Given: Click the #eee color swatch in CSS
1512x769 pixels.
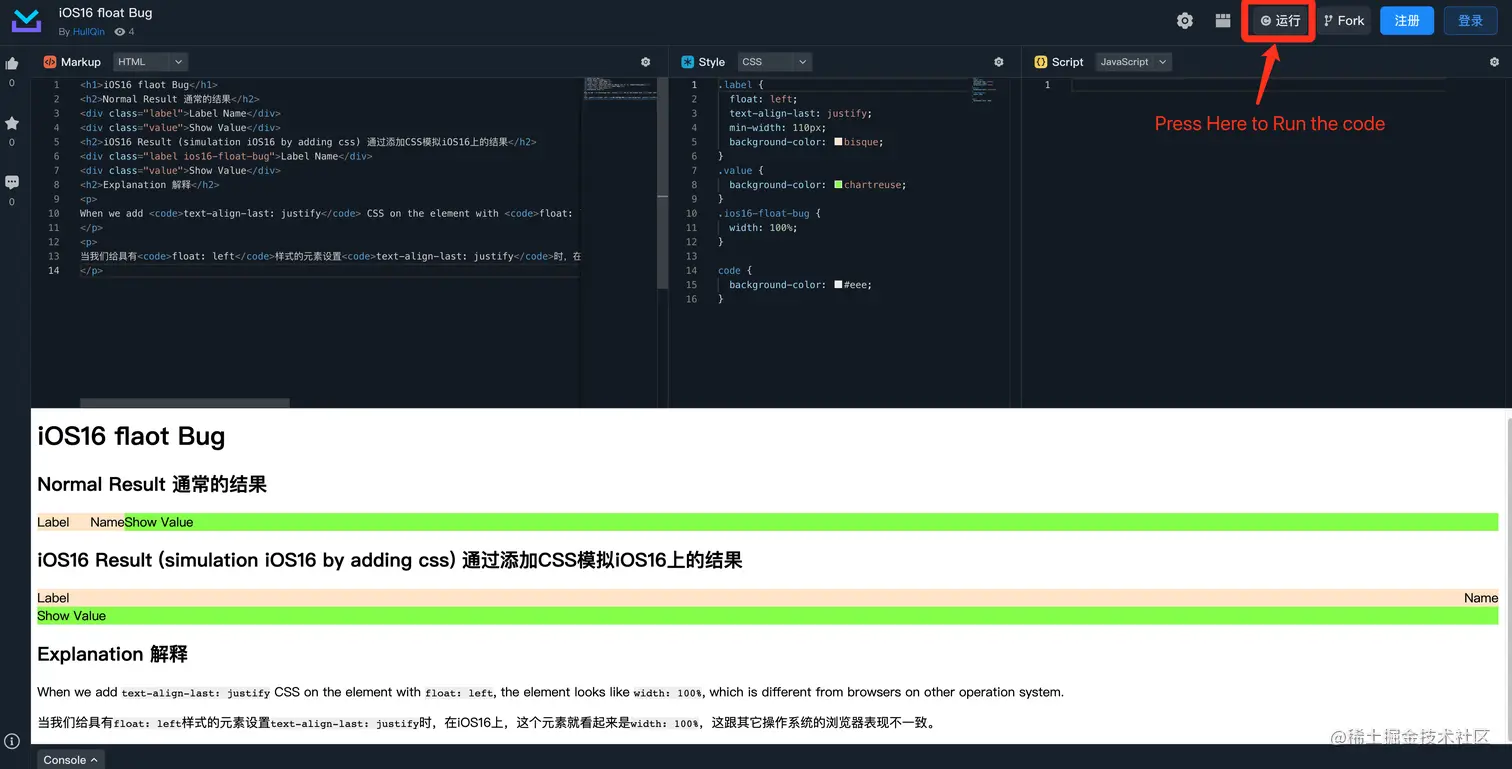Looking at the screenshot, I should click(x=838, y=285).
